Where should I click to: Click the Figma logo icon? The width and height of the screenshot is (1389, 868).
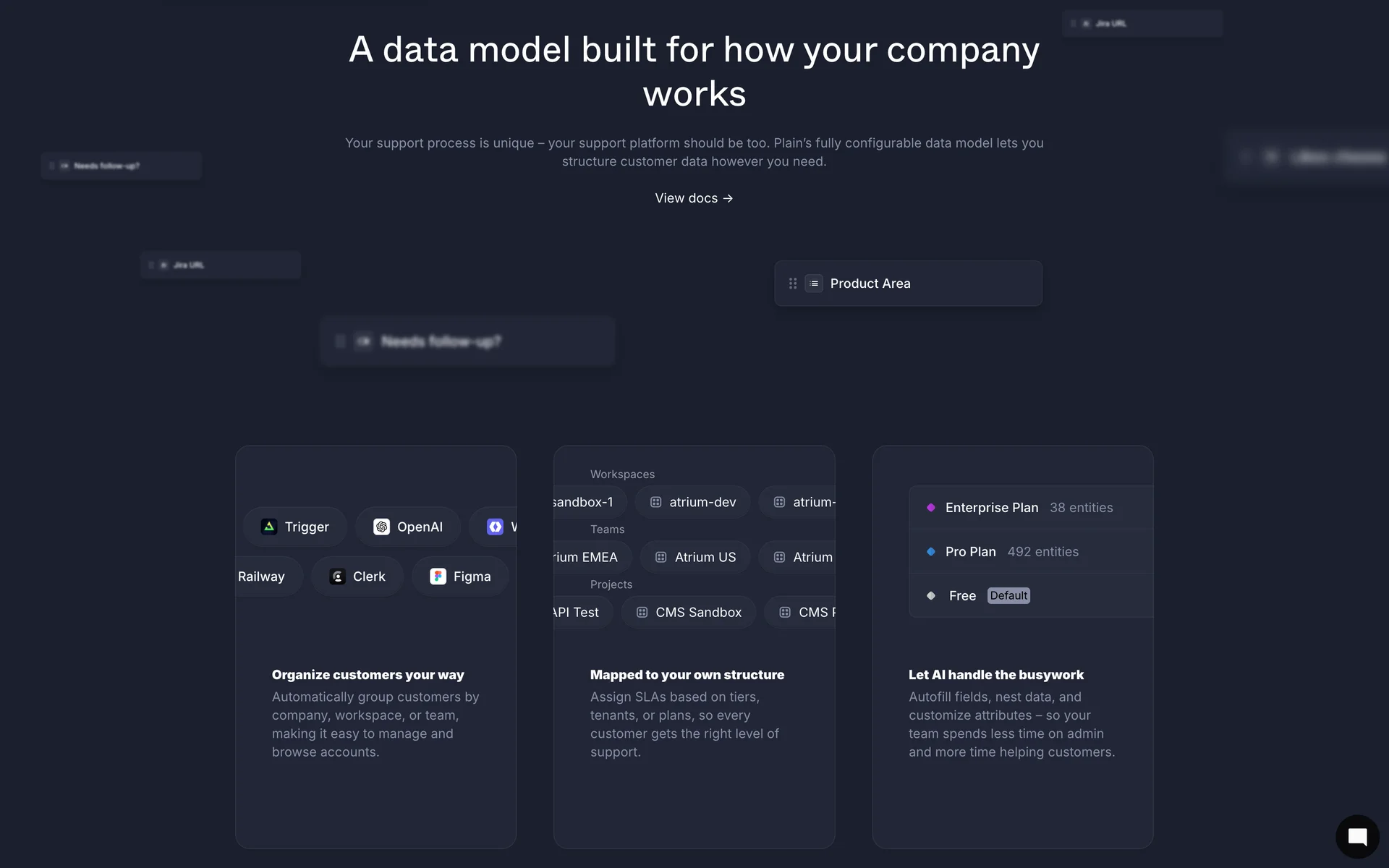[438, 576]
